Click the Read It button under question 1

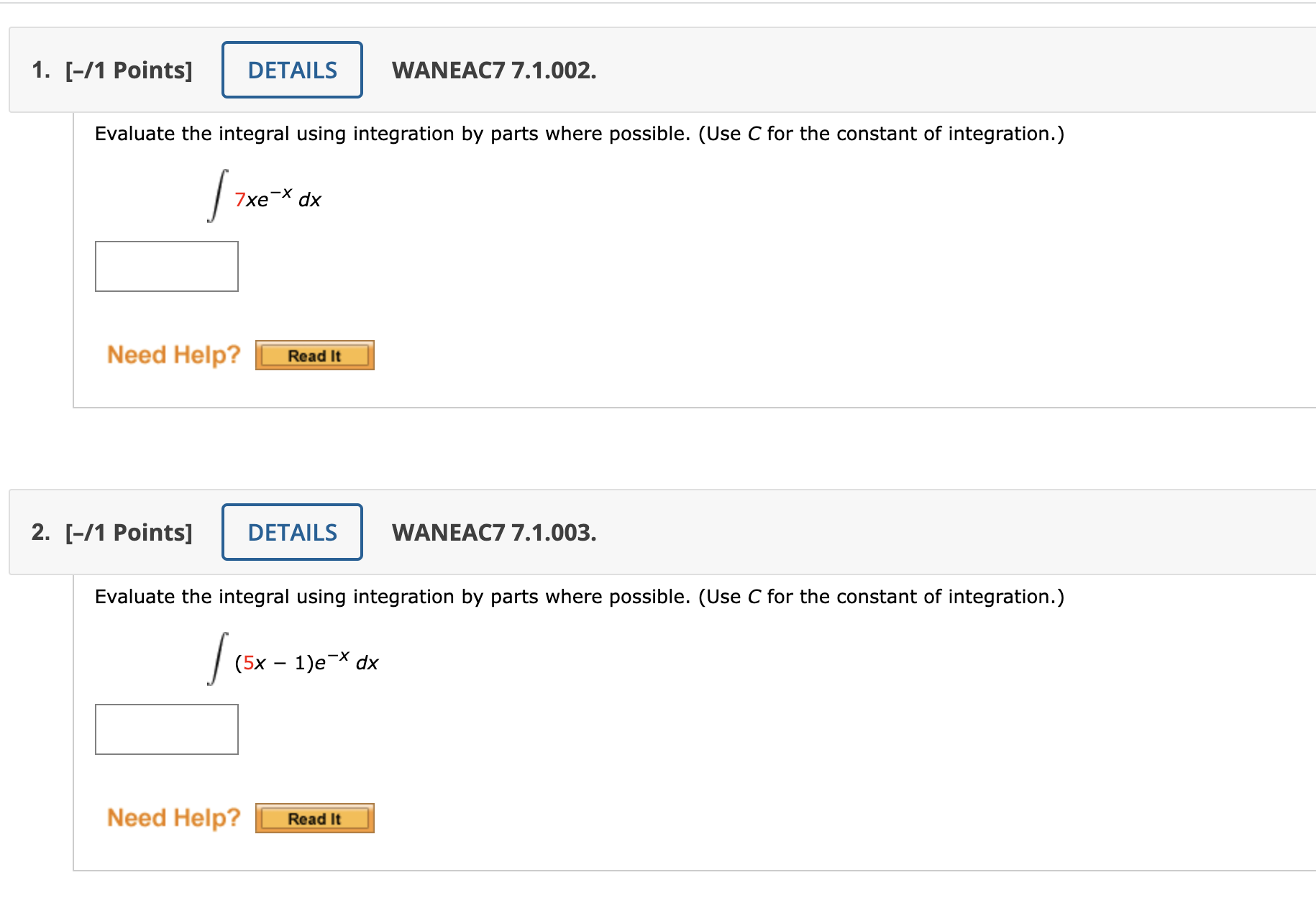click(314, 354)
